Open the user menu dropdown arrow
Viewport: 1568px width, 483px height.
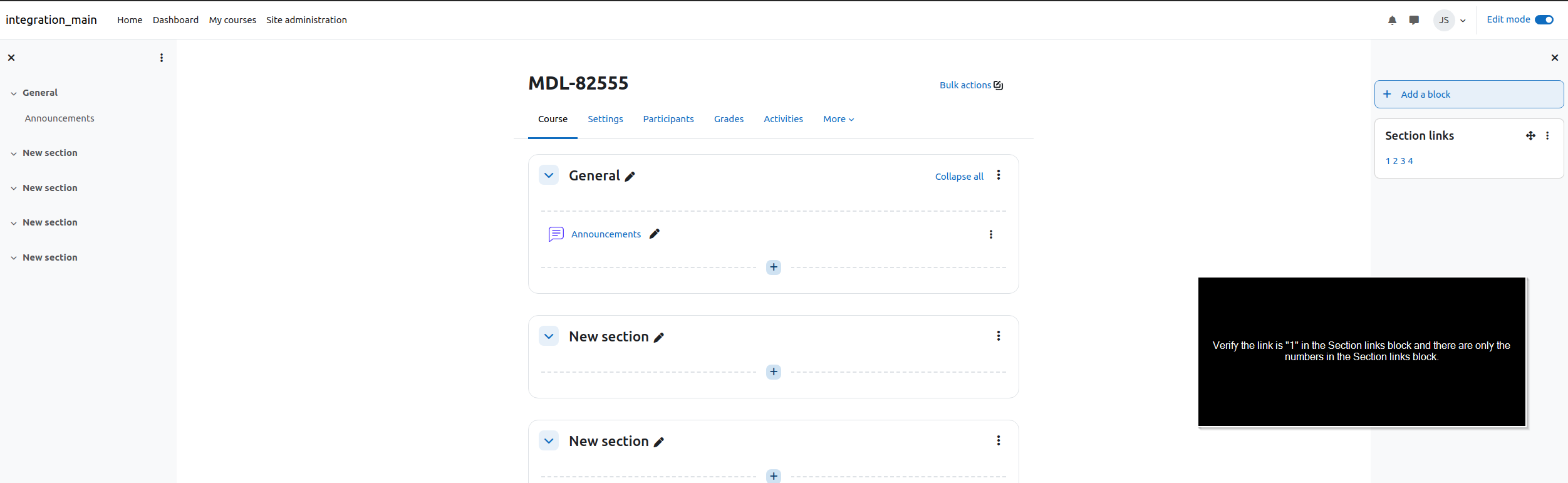click(1463, 21)
